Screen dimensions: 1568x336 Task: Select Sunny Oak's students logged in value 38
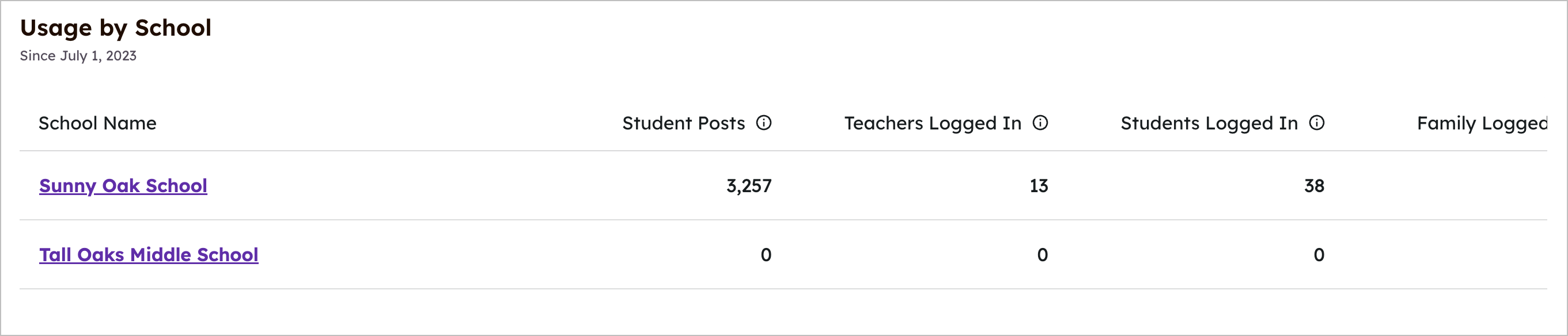pyautogui.click(x=1314, y=186)
